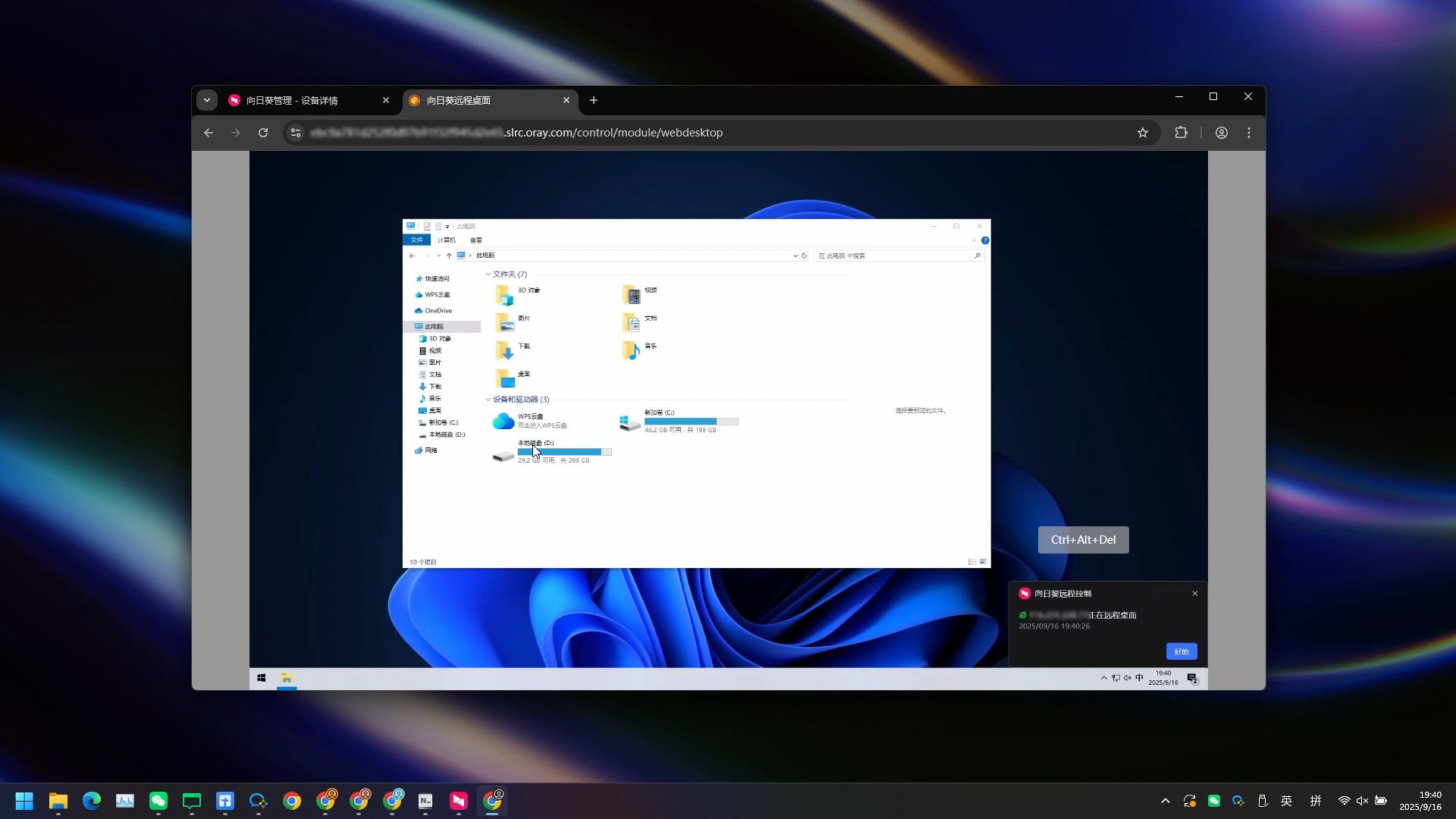Switch to 向日葵管理 - 设备详情 browser tab
Image resolution: width=1456 pixels, height=819 pixels.
pyautogui.click(x=303, y=100)
